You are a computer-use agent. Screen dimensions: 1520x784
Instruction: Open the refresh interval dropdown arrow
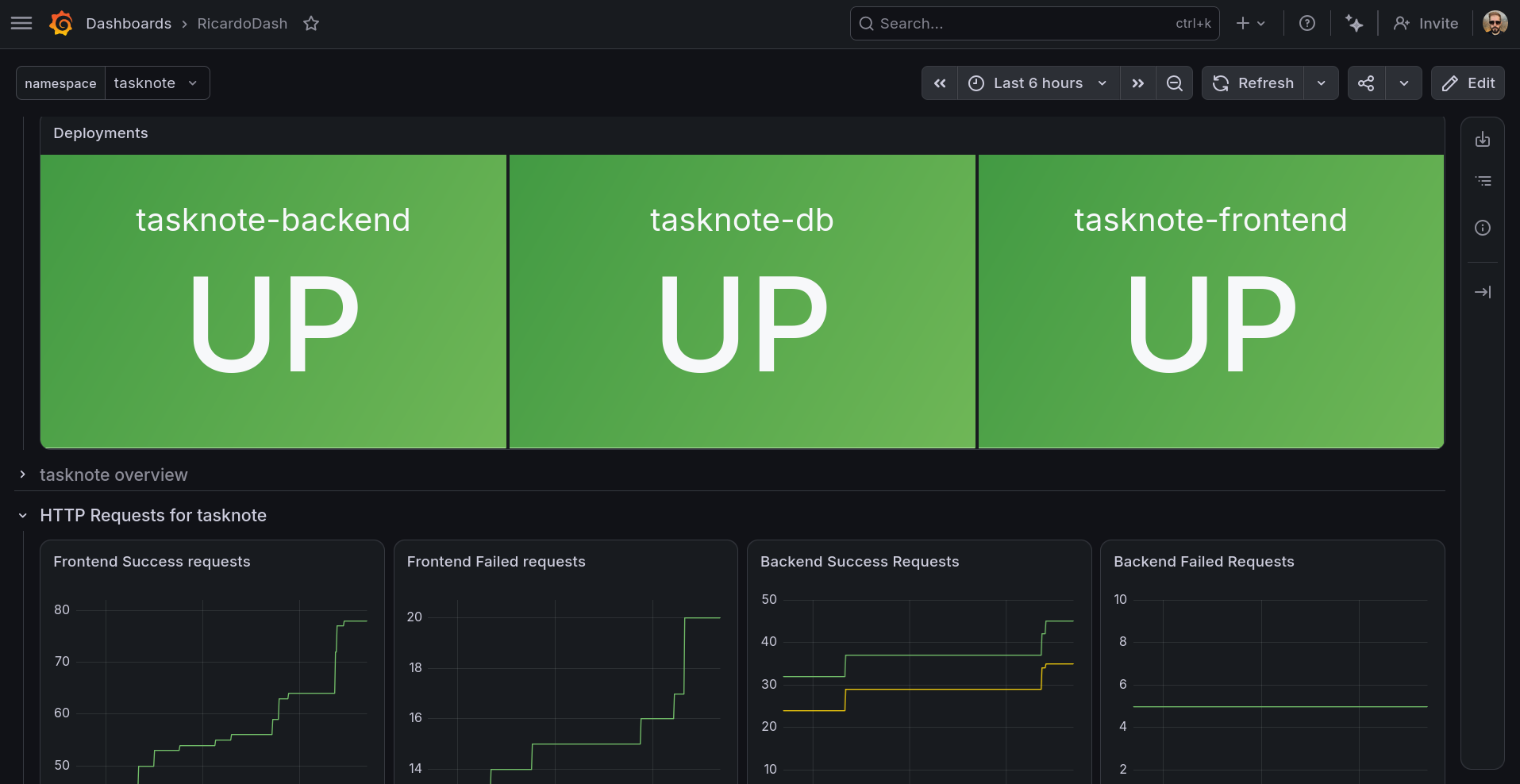pyautogui.click(x=1322, y=83)
